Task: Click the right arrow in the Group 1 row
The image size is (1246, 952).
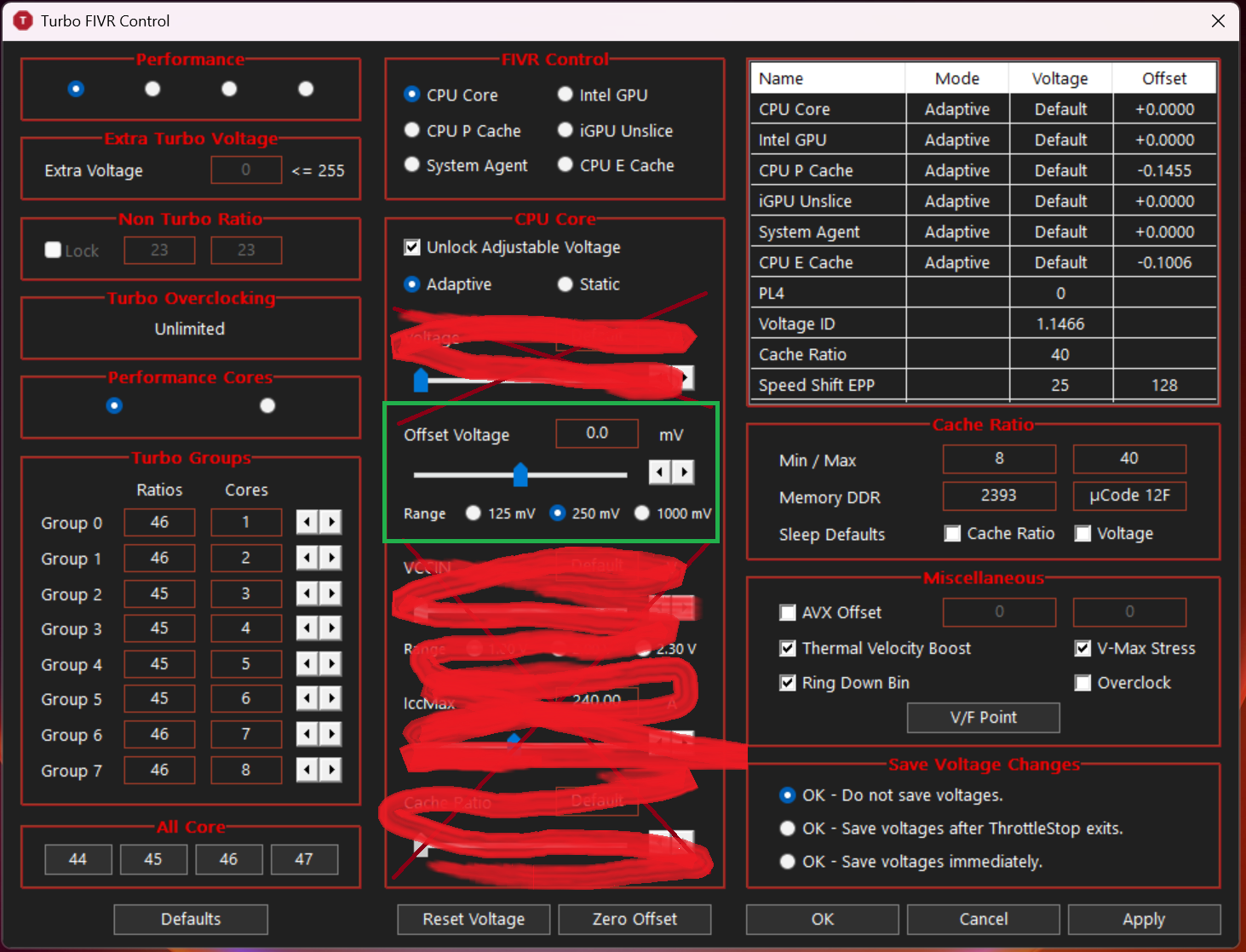Action: (x=330, y=558)
